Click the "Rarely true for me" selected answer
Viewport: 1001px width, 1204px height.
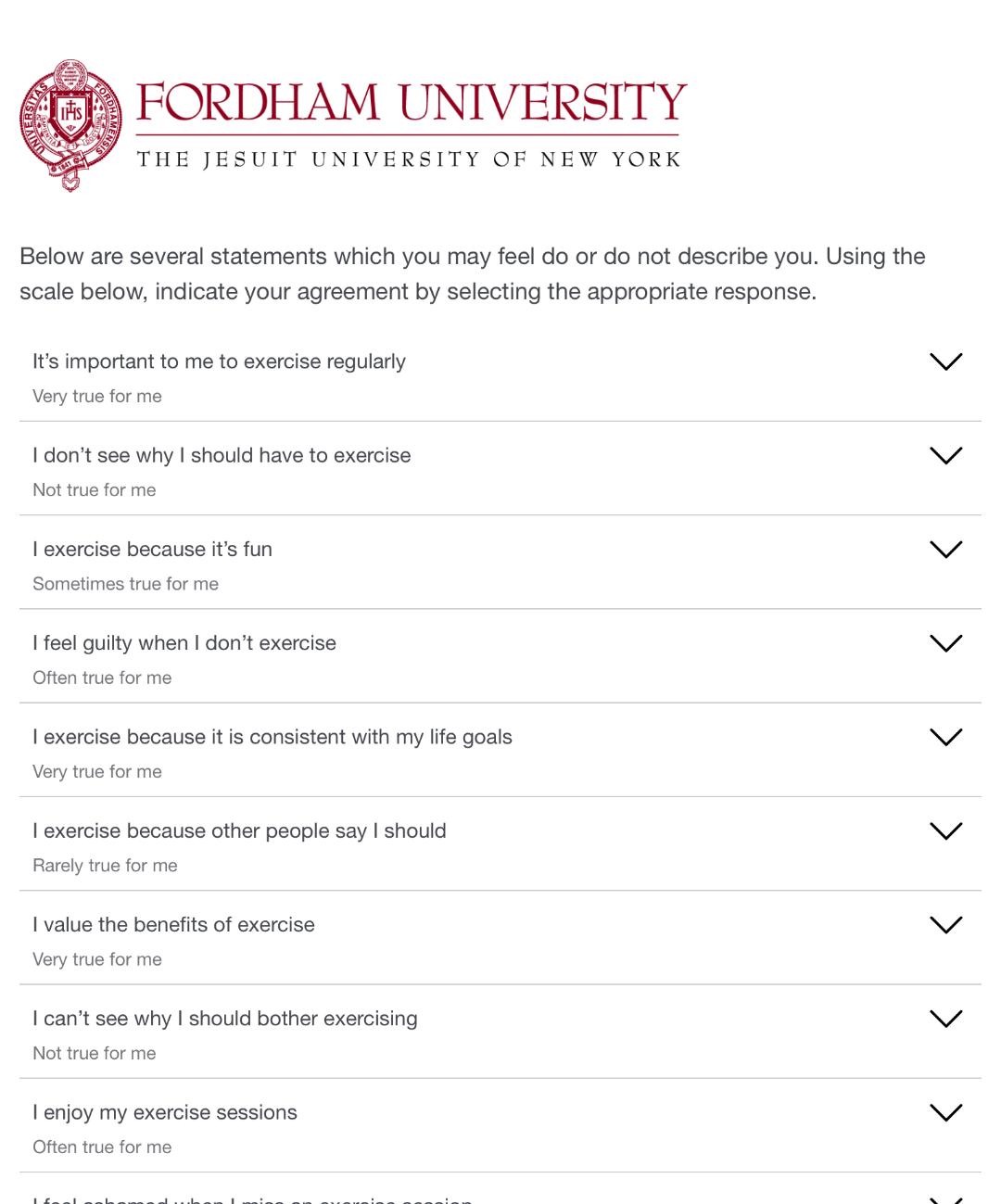coord(105,866)
